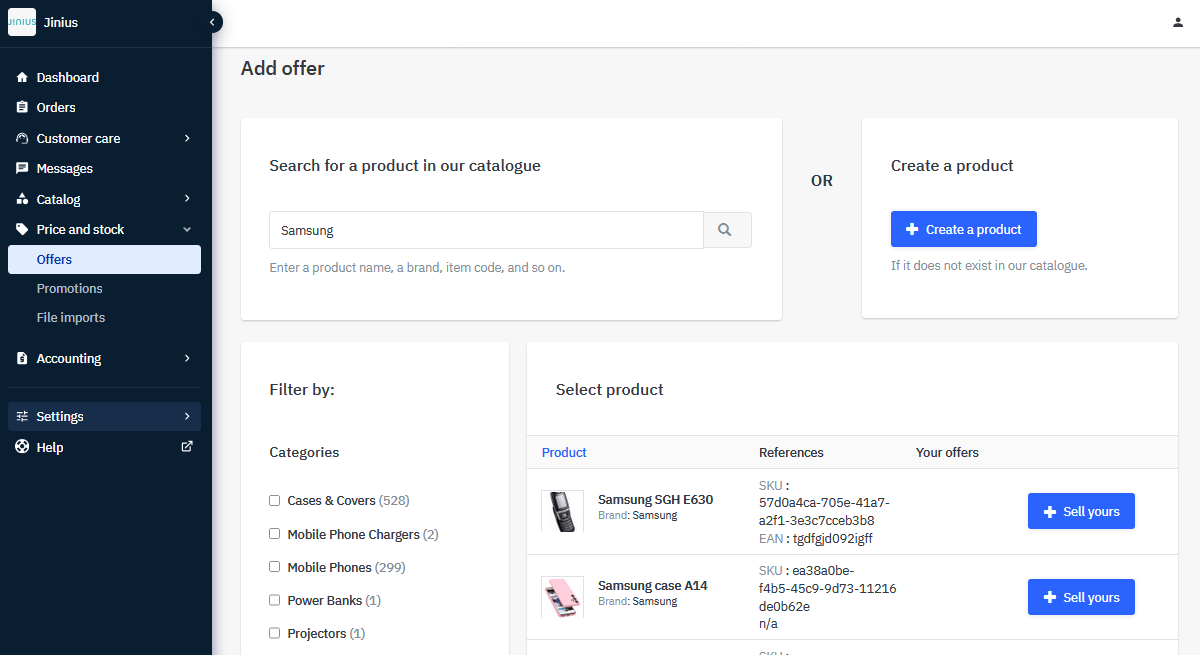Open the Samsung SGH E630 thumbnail
Screen dimensions: 1200x655
(x=562, y=511)
